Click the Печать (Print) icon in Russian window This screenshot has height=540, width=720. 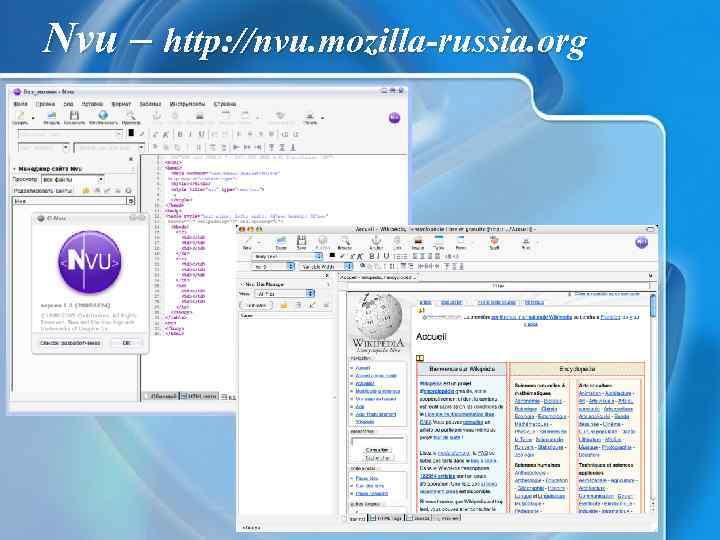coord(310,118)
